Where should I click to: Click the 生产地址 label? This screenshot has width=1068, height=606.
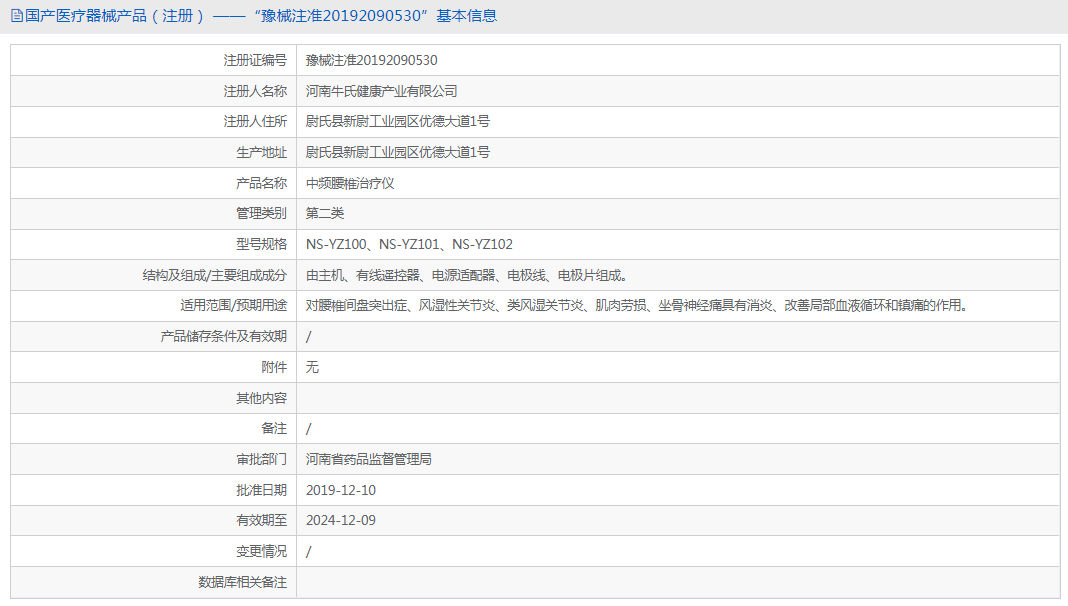(x=262, y=153)
